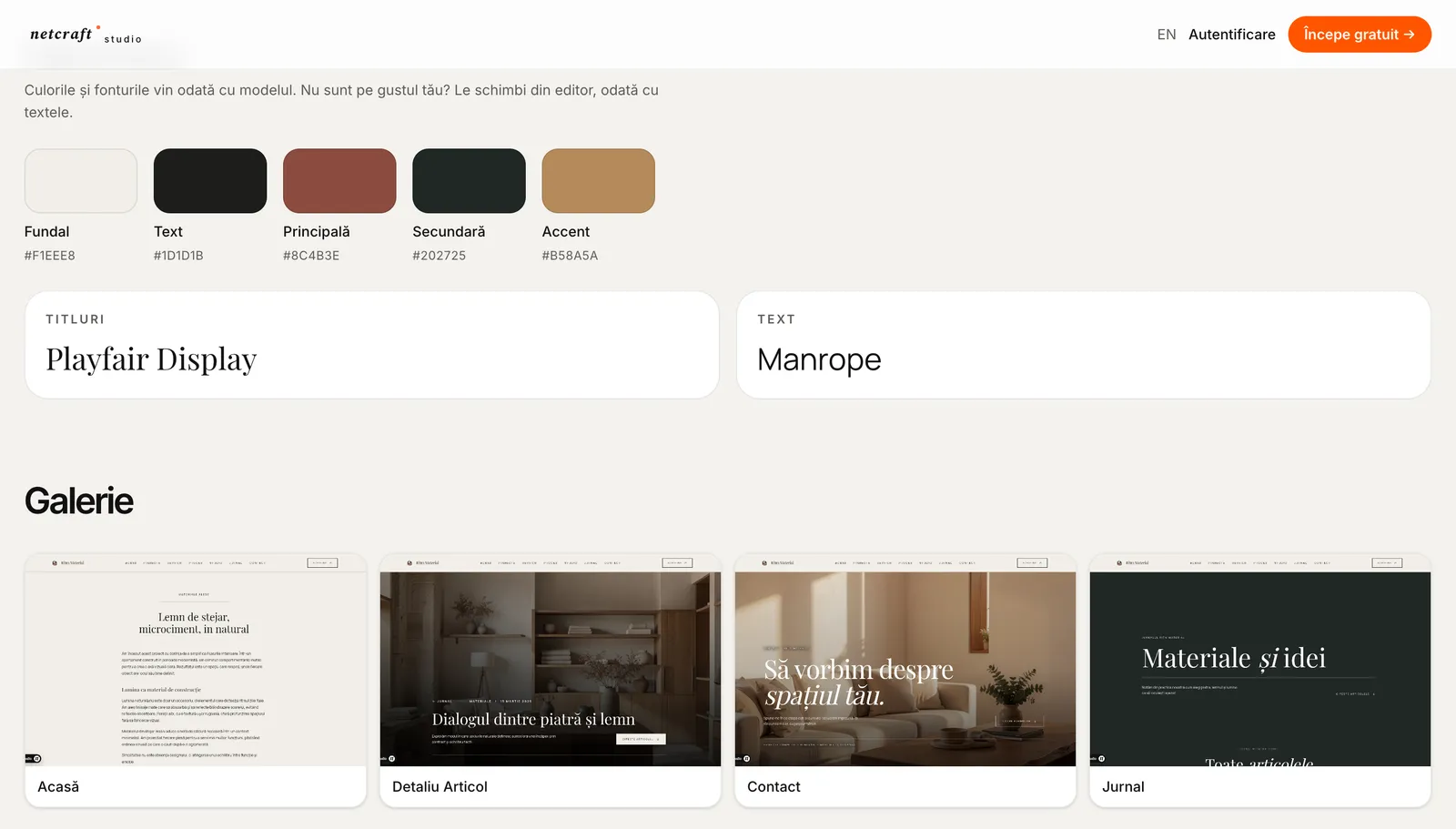Open the Titluri Playfair Display font card
This screenshot has width=1456, height=829.
pos(372,345)
